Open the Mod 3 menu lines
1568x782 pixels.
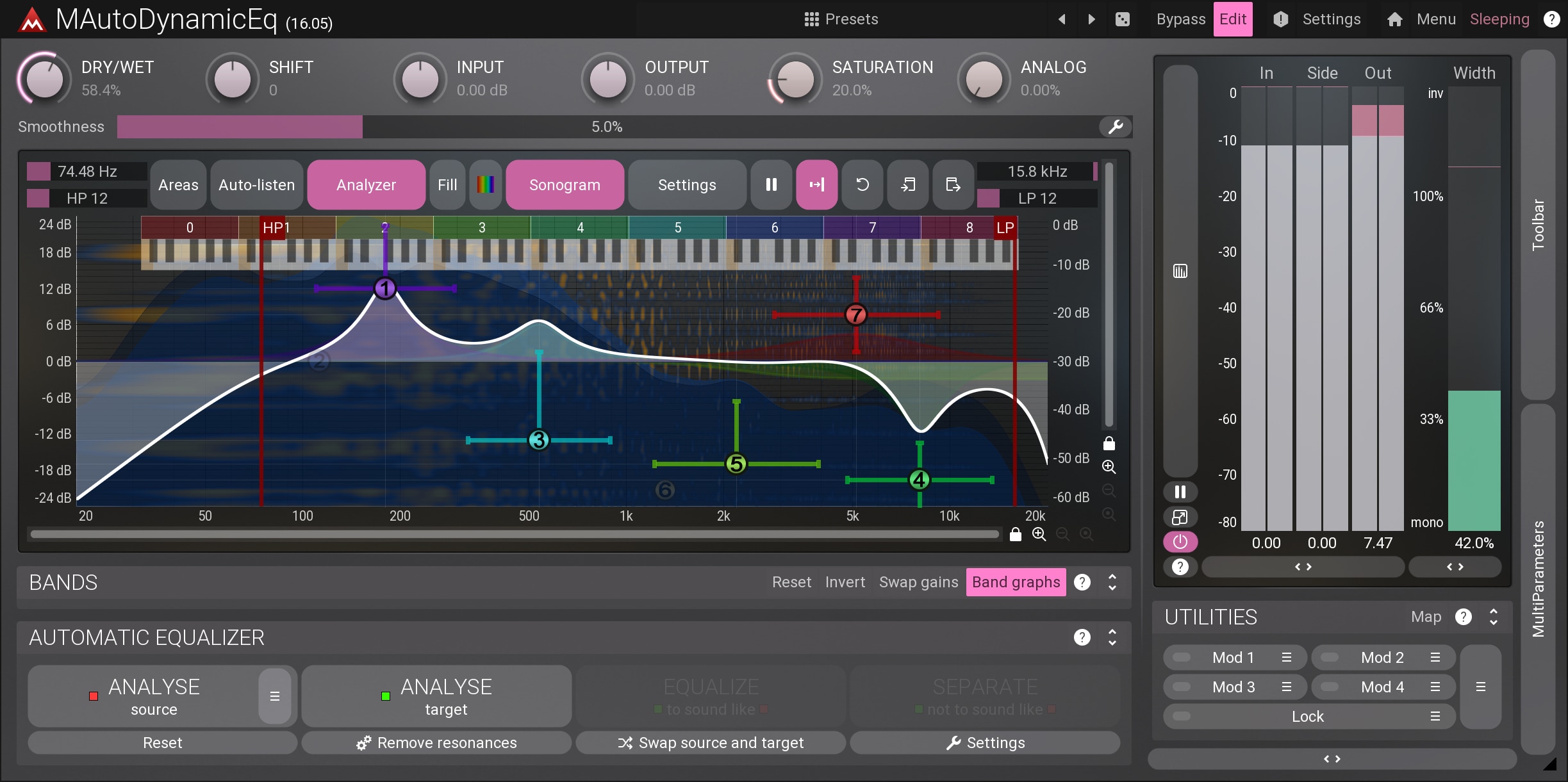point(1286,687)
